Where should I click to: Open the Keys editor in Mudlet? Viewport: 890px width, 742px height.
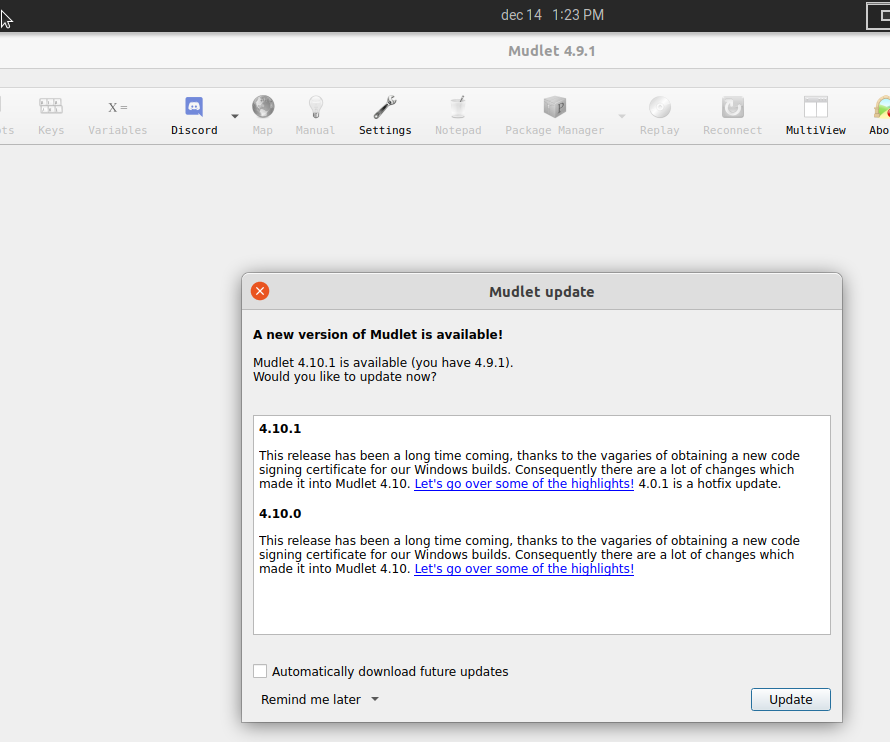(x=50, y=115)
